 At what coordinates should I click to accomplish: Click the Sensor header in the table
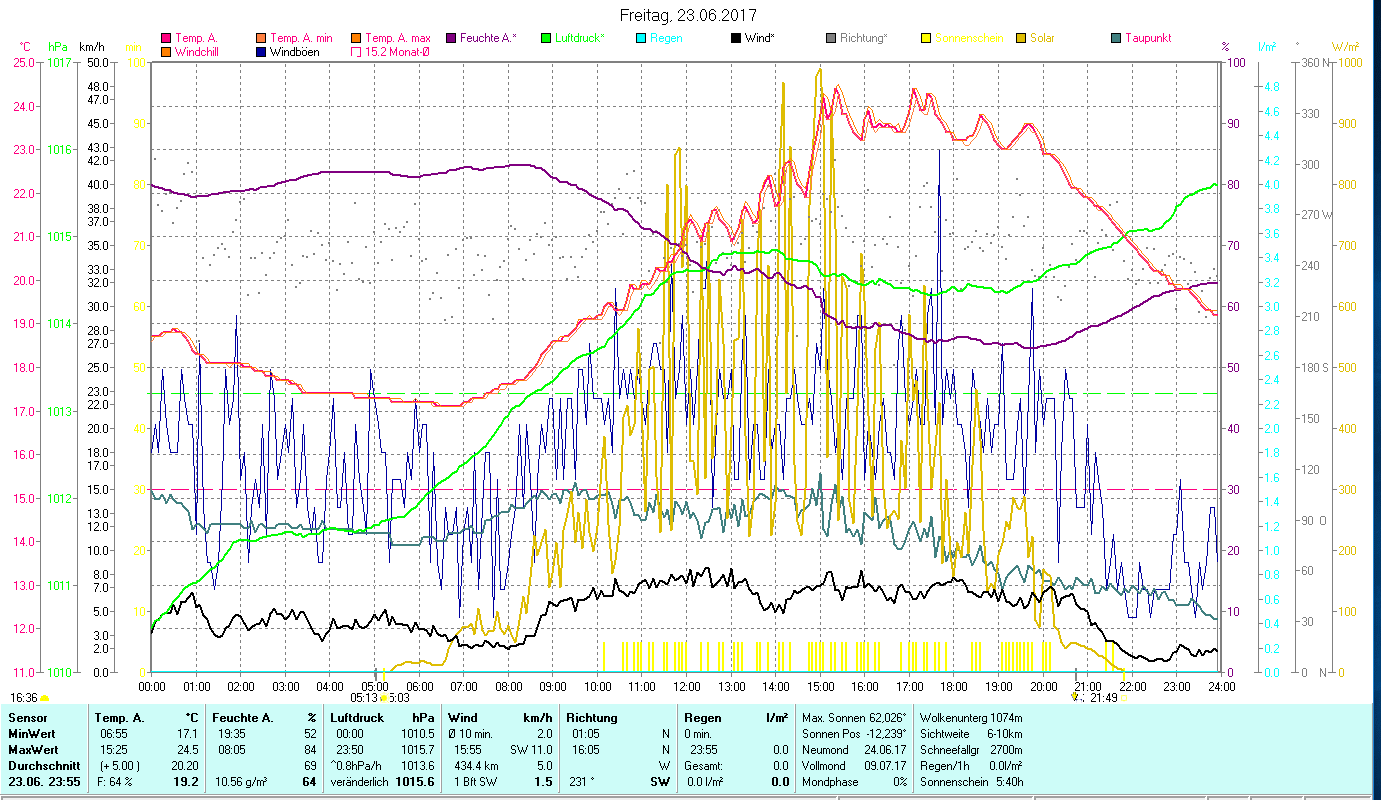point(27,718)
